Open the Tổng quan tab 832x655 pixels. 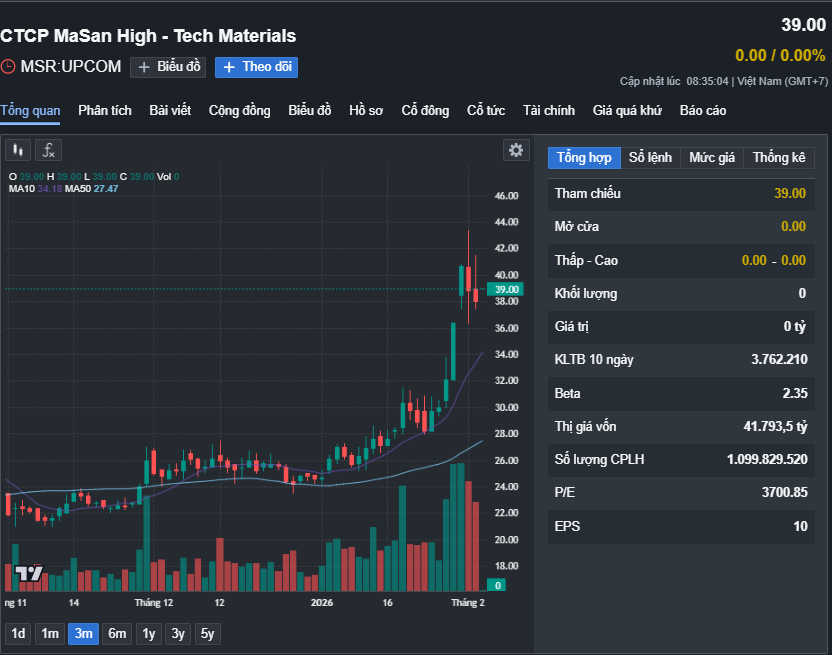click(x=30, y=110)
